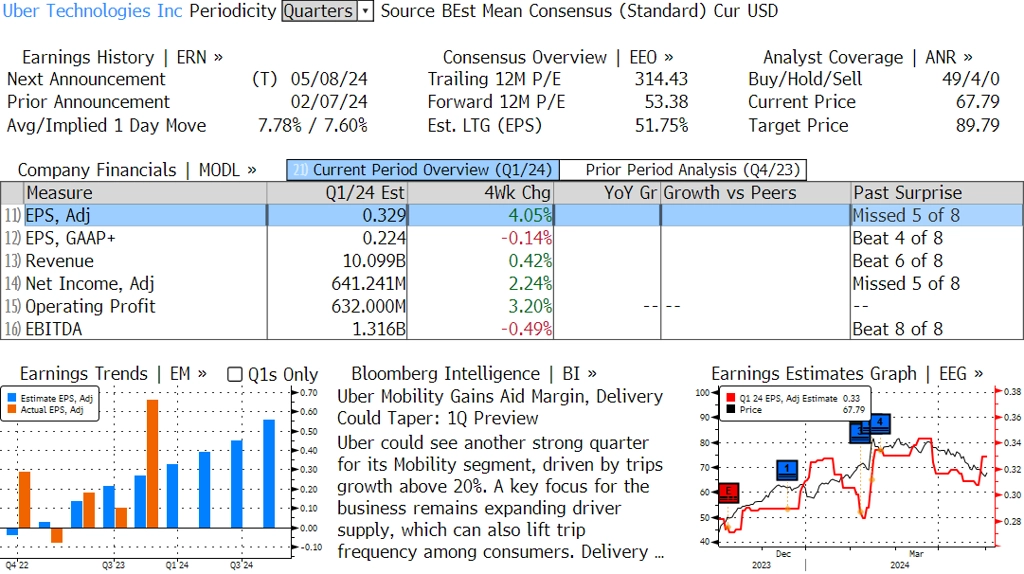Click the EBITDA estimate 1.316B cell
Image resolution: width=1024 pixels, height=574 pixels.
click(337, 329)
